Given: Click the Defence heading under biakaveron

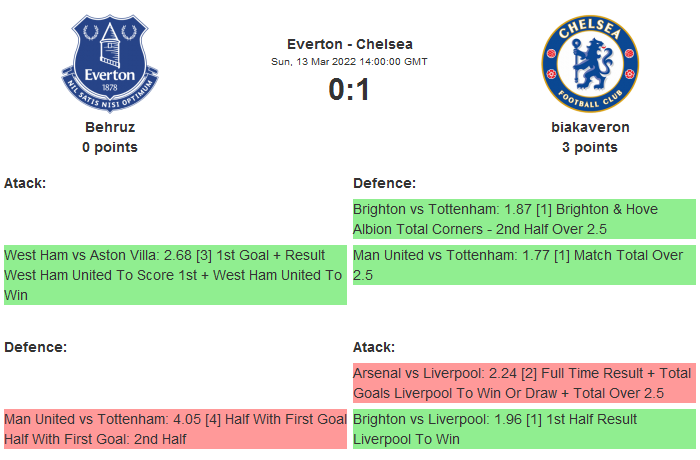Looking at the screenshot, I should click(x=384, y=183).
